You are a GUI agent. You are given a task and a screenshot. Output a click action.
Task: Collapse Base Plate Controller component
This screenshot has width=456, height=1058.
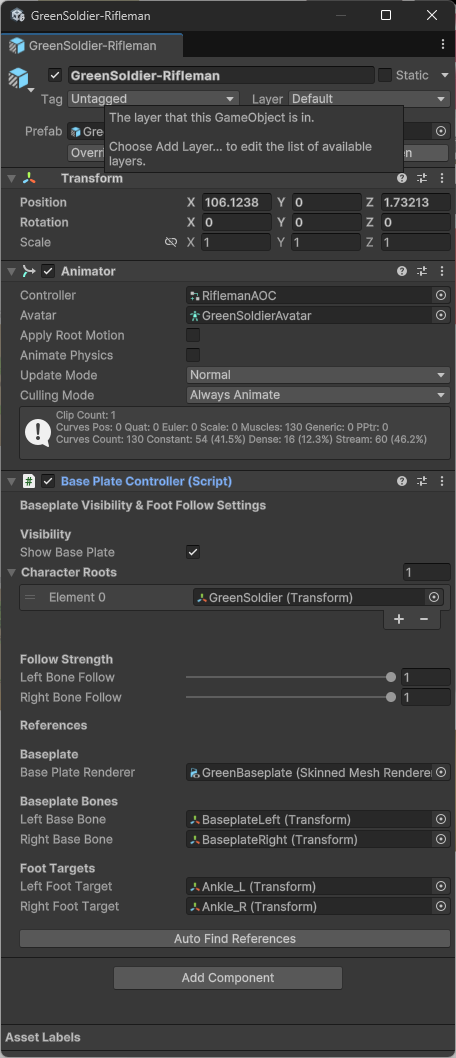[11, 481]
